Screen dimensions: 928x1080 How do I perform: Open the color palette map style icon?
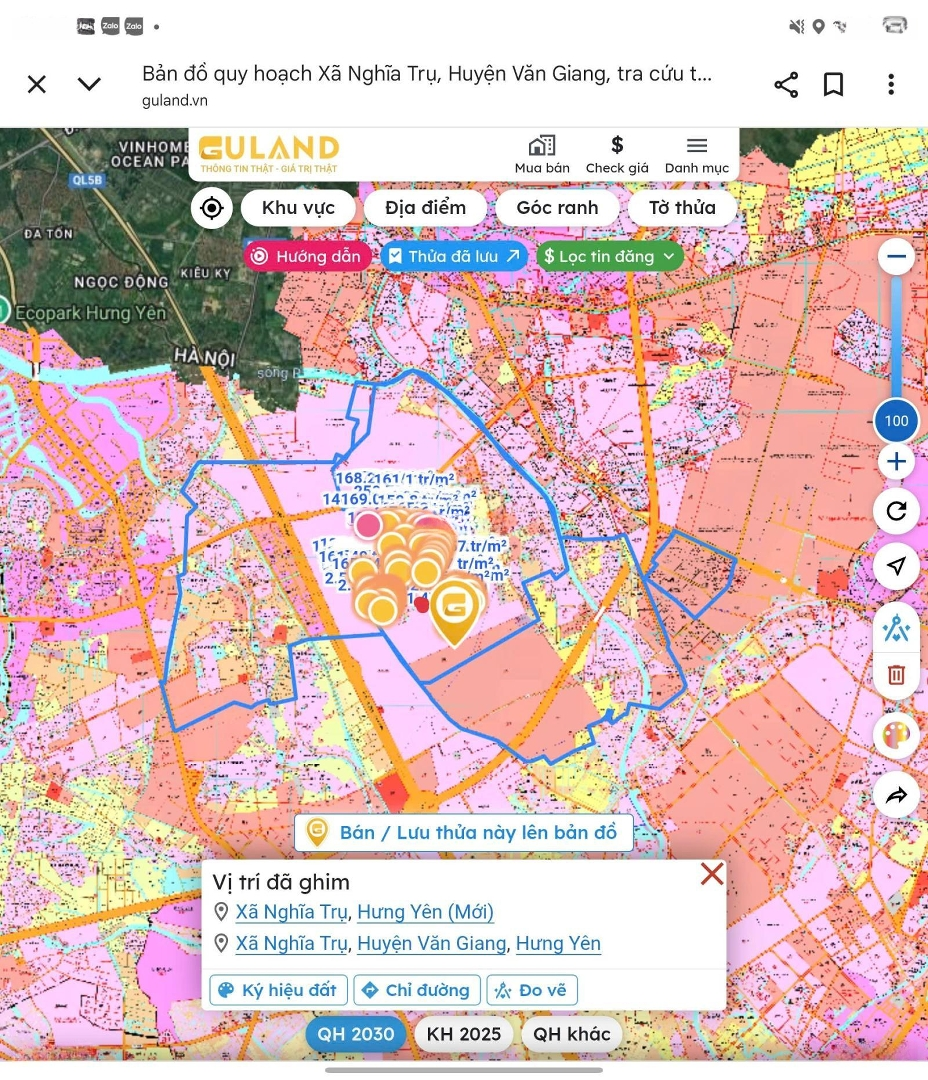pyautogui.click(x=896, y=736)
